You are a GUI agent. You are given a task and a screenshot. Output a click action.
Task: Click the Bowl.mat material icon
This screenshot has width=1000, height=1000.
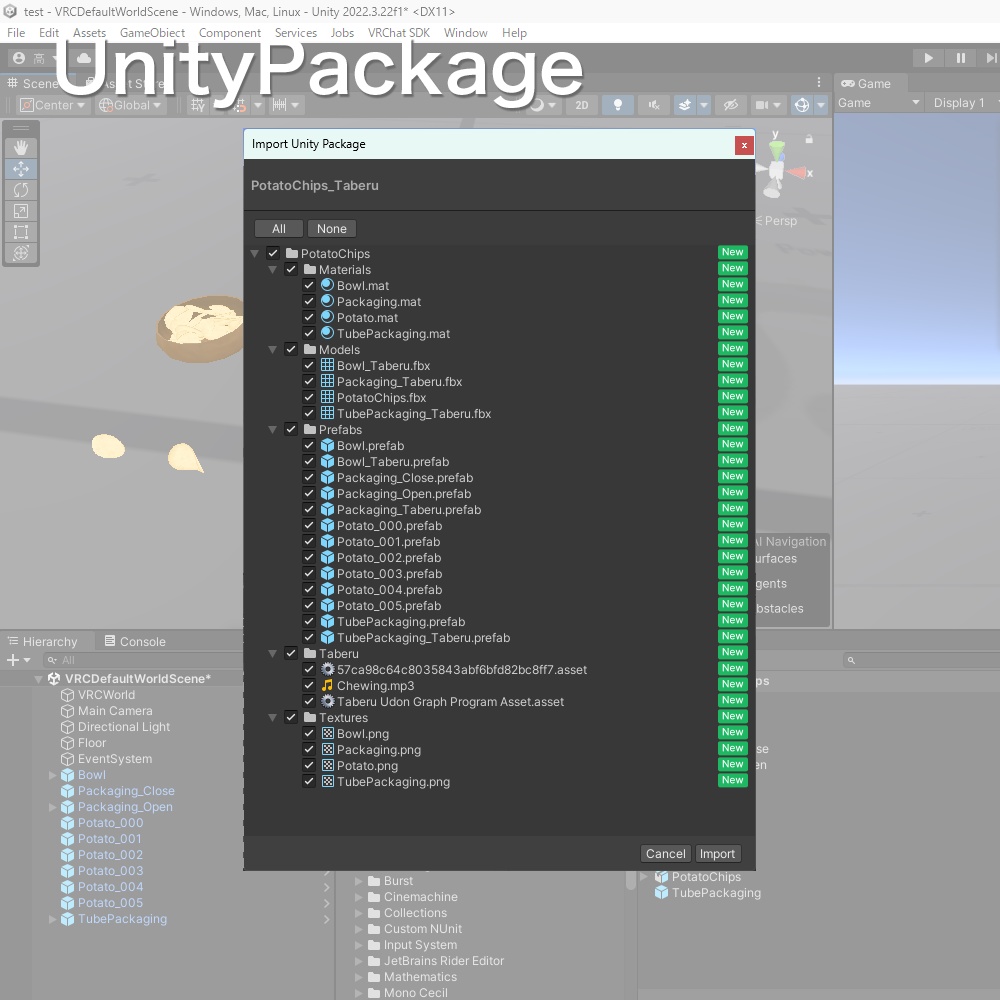[327, 285]
